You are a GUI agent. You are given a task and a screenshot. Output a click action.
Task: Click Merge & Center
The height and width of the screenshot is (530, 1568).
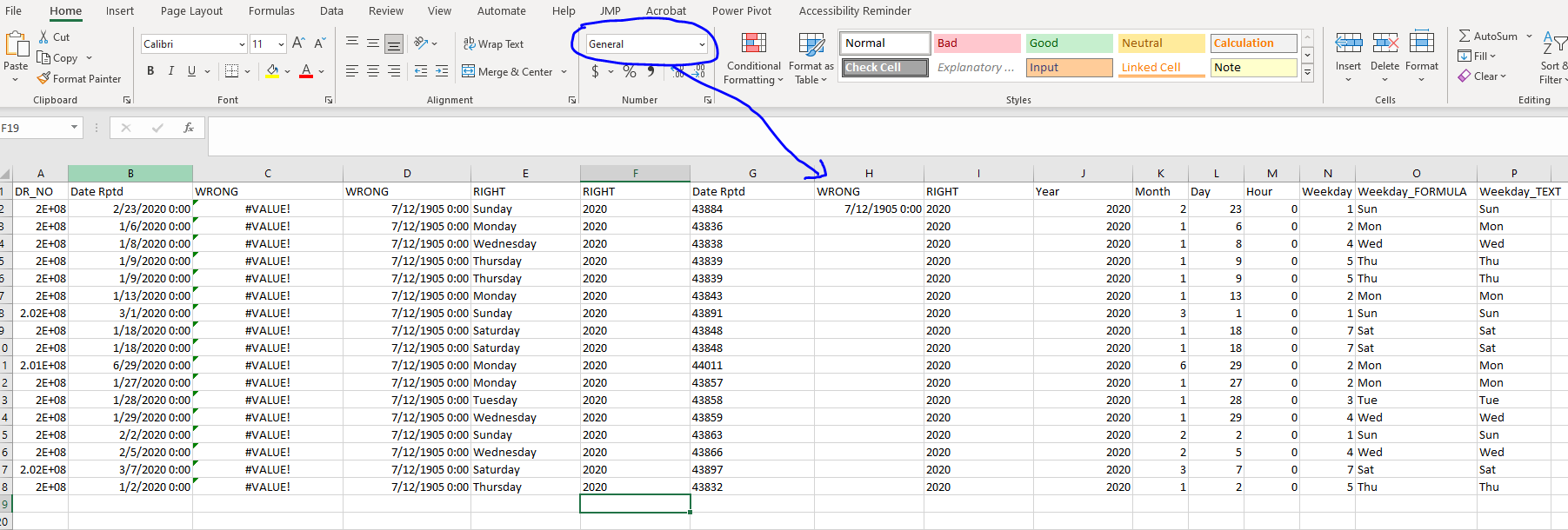pos(508,71)
